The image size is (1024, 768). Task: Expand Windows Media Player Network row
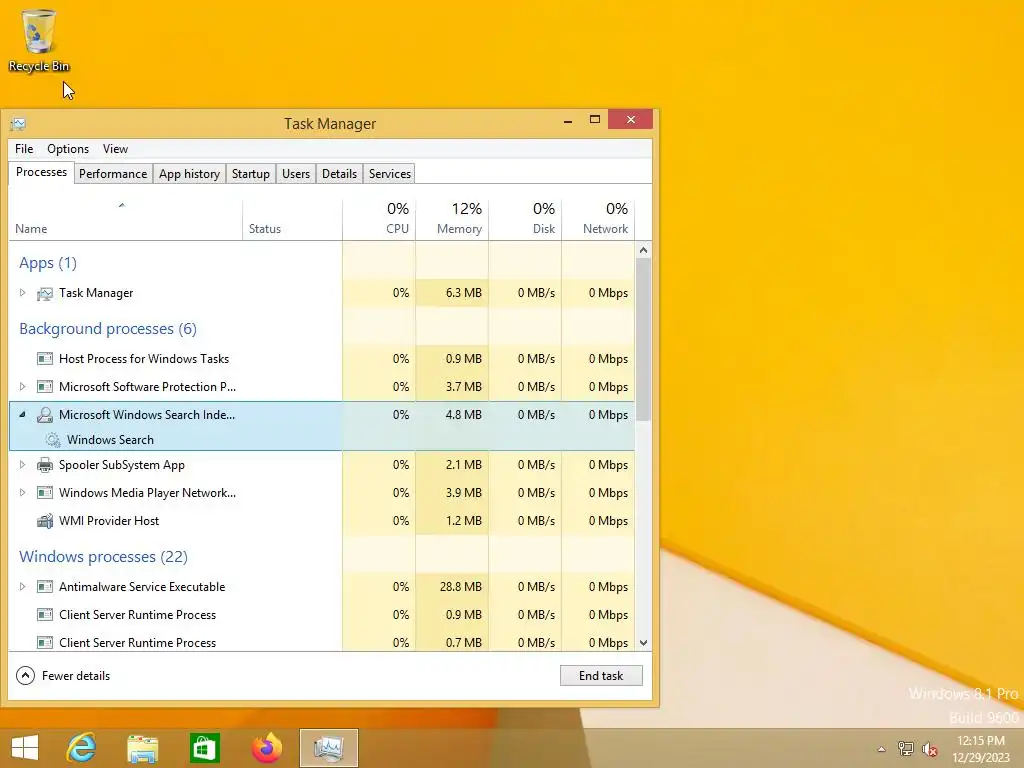point(22,492)
